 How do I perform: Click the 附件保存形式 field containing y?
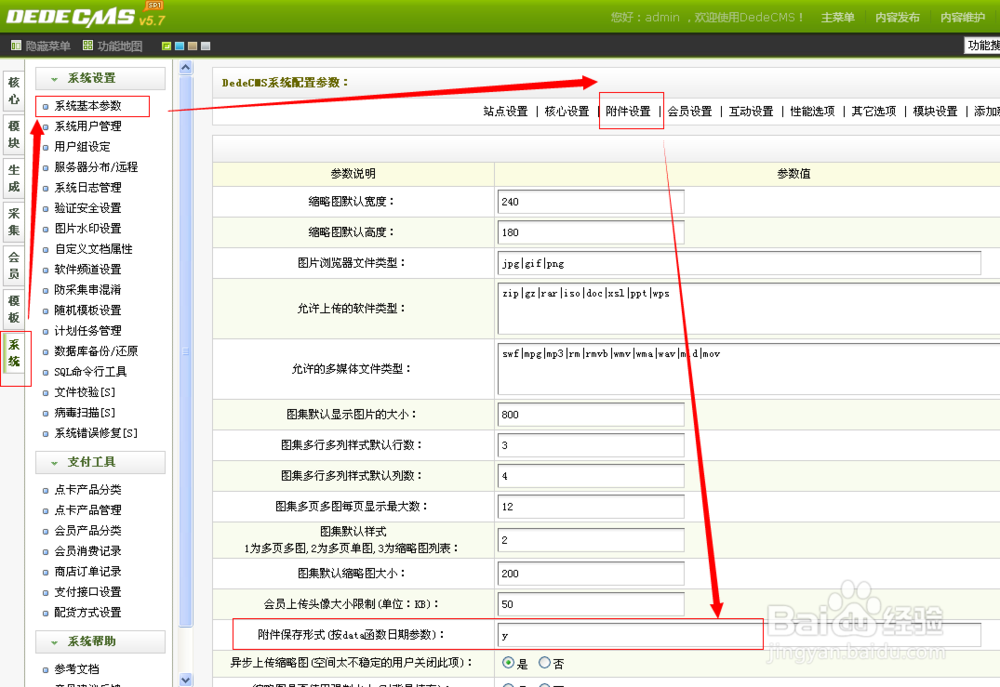coord(739,635)
